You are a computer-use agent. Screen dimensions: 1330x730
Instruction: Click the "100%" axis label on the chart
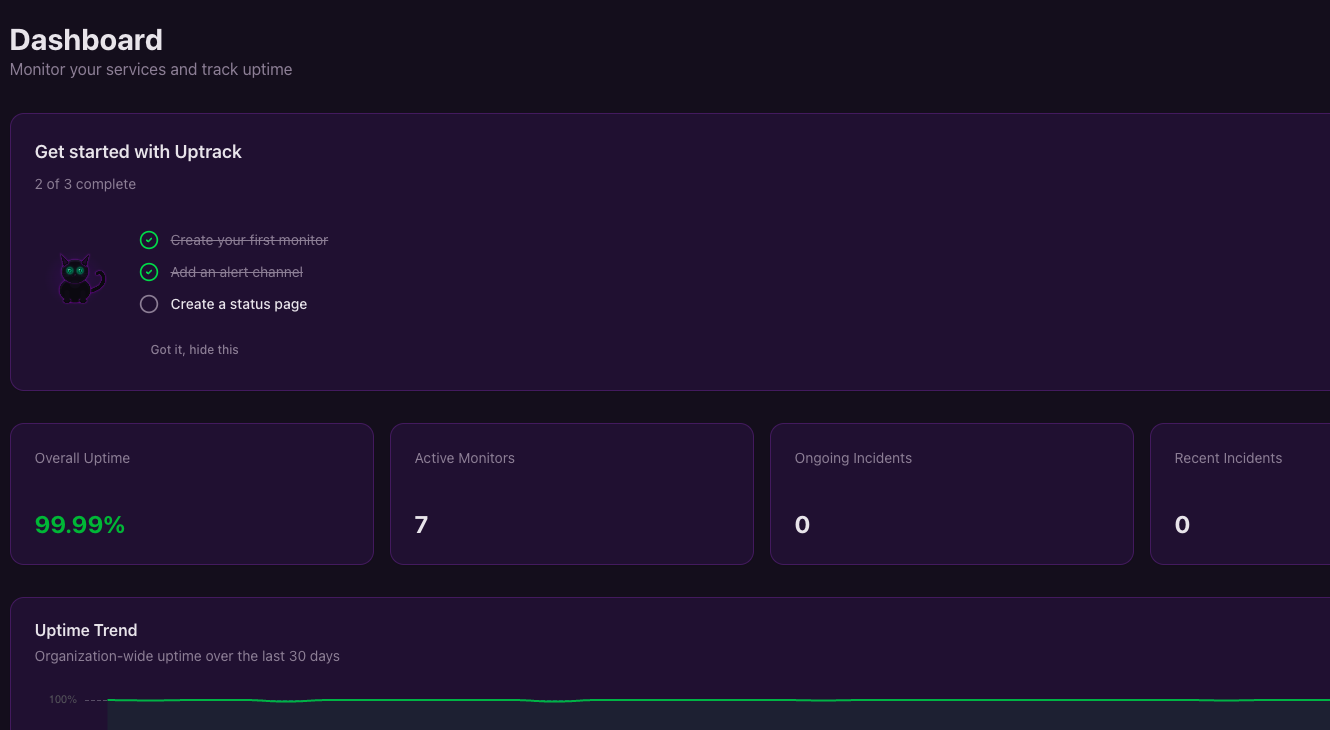click(62, 699)
